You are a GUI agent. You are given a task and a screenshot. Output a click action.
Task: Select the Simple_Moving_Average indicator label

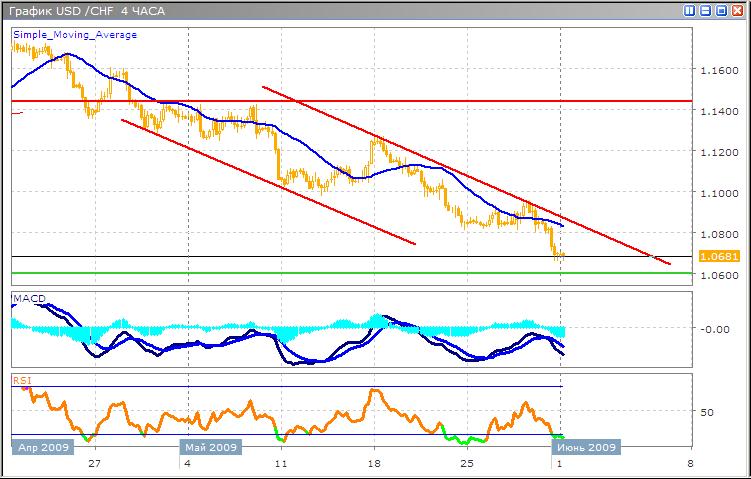tap(75, 35)
